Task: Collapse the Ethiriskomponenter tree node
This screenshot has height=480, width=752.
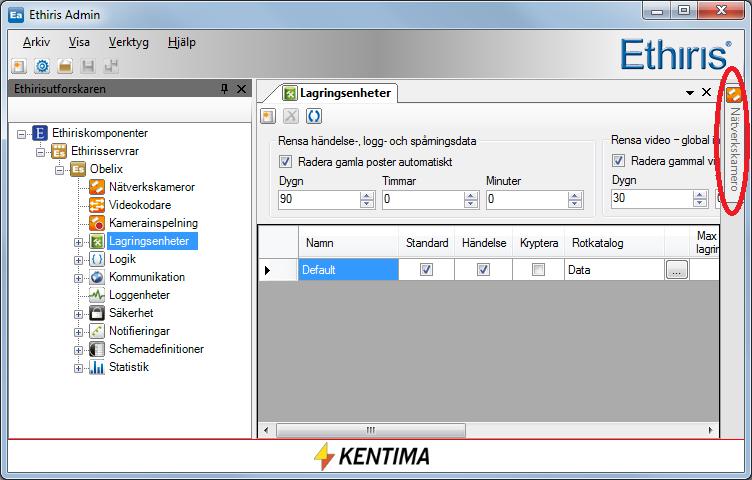Action: point(21,134)
